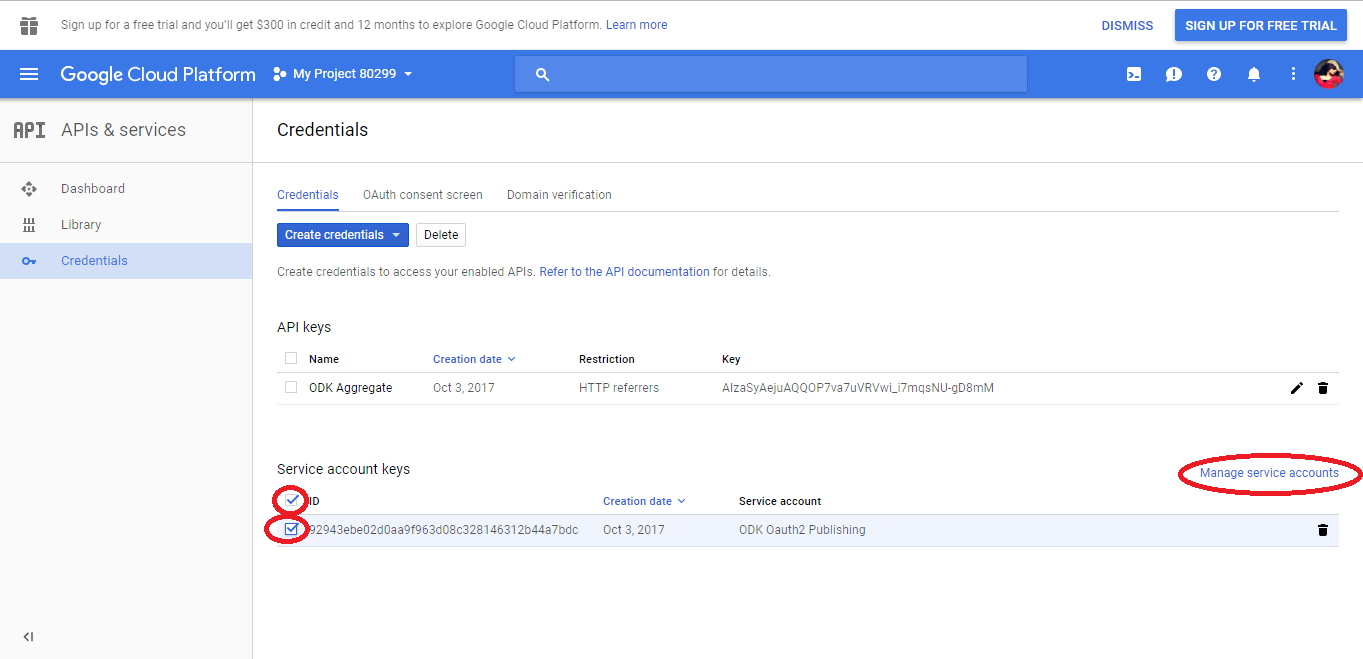
Task: Sort service account keys by Creation date
Action: (644, 501)
